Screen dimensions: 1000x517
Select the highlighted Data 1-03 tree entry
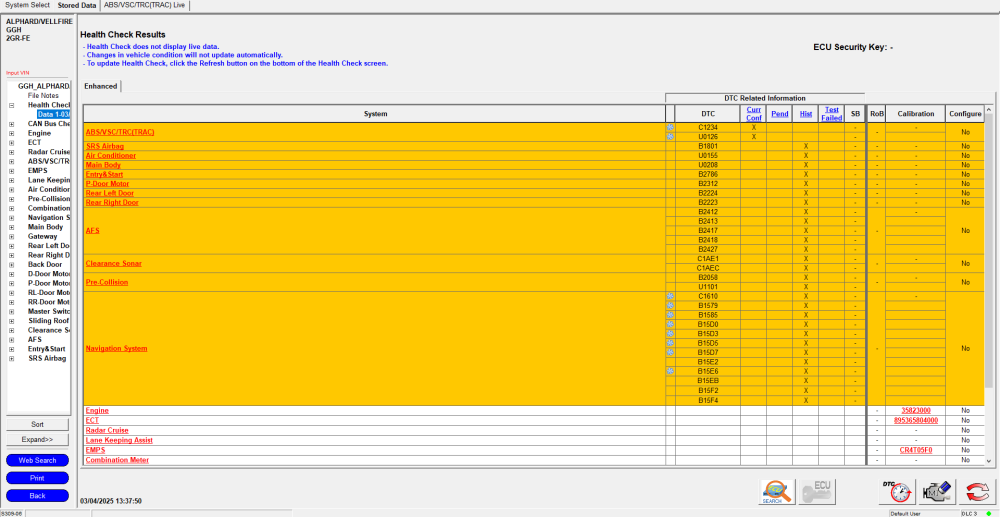coord(53,115)
